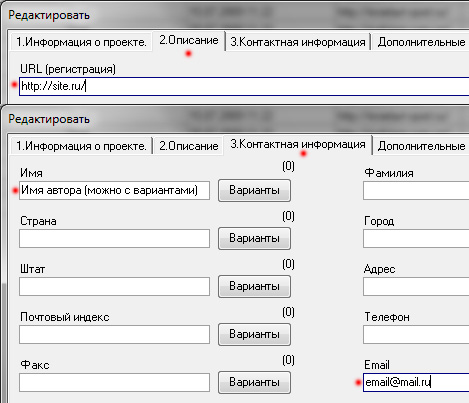469x403 pixels.
Task: Open '3.Контактная информация' tab in upper window
Action: 298,42
